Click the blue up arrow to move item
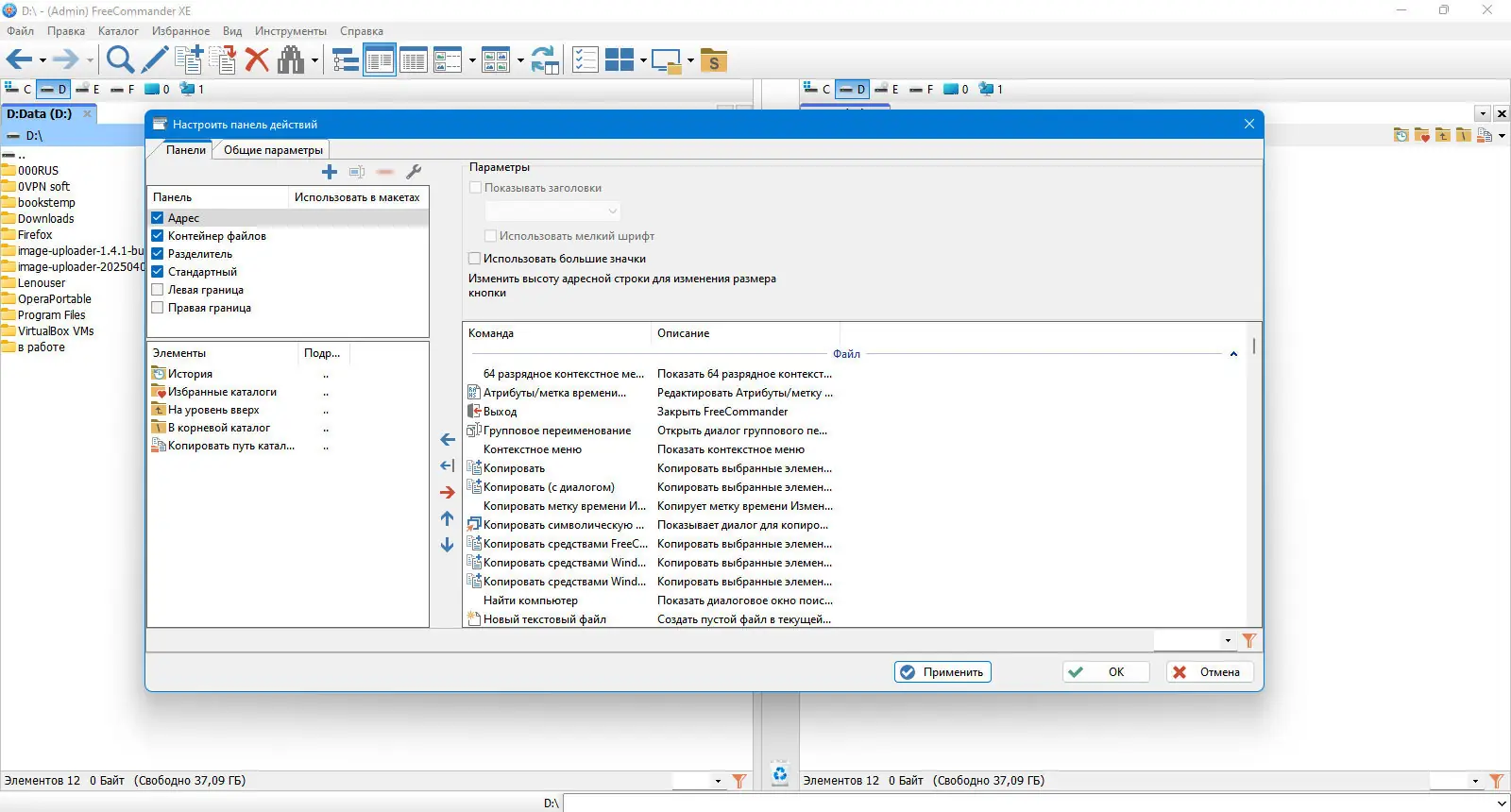This screenshot has width=1511, height=812. pos(448,518)
